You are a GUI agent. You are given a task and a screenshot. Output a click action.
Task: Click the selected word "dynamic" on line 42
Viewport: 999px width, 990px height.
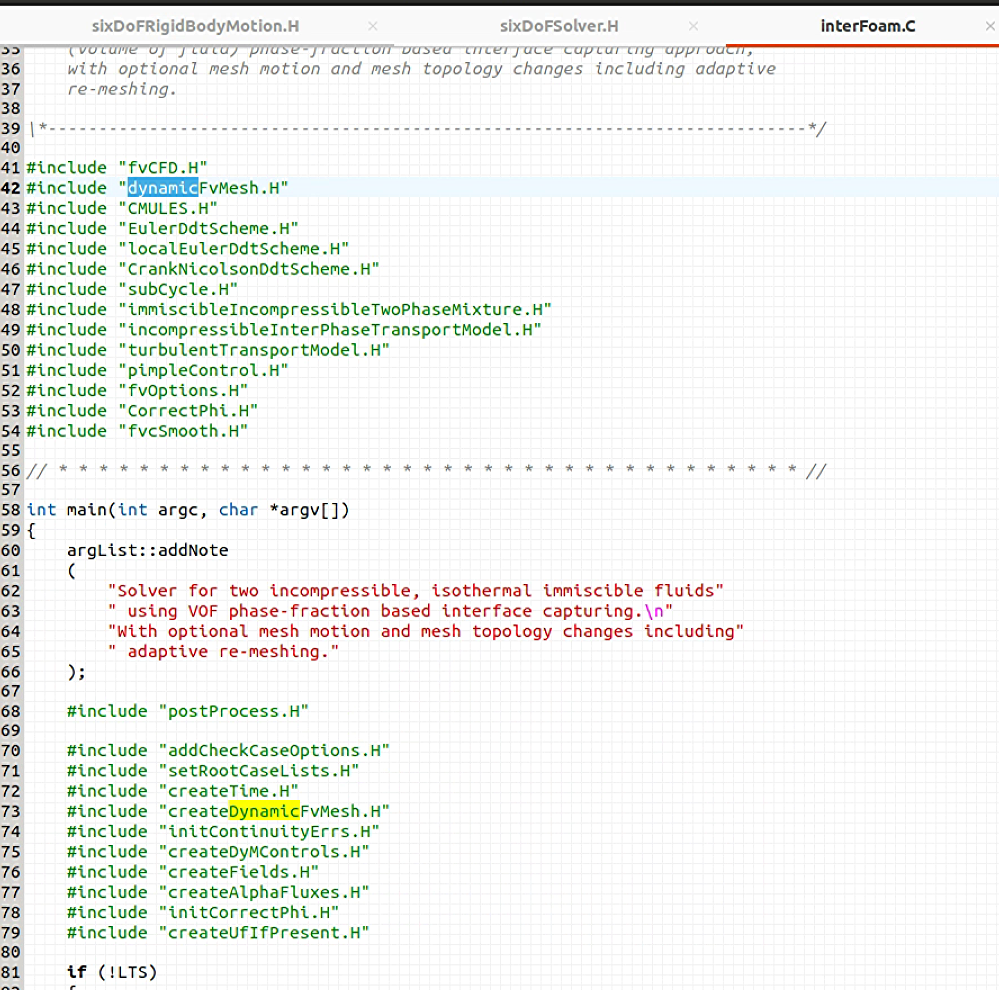point(162,188)
